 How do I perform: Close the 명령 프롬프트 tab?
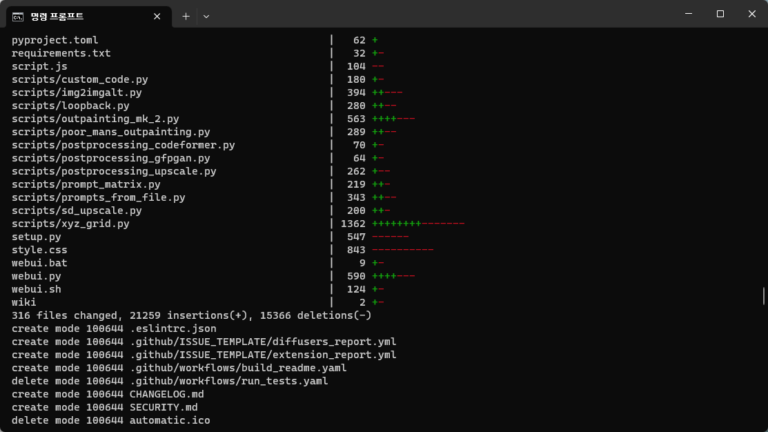click(x=156, y=16)
